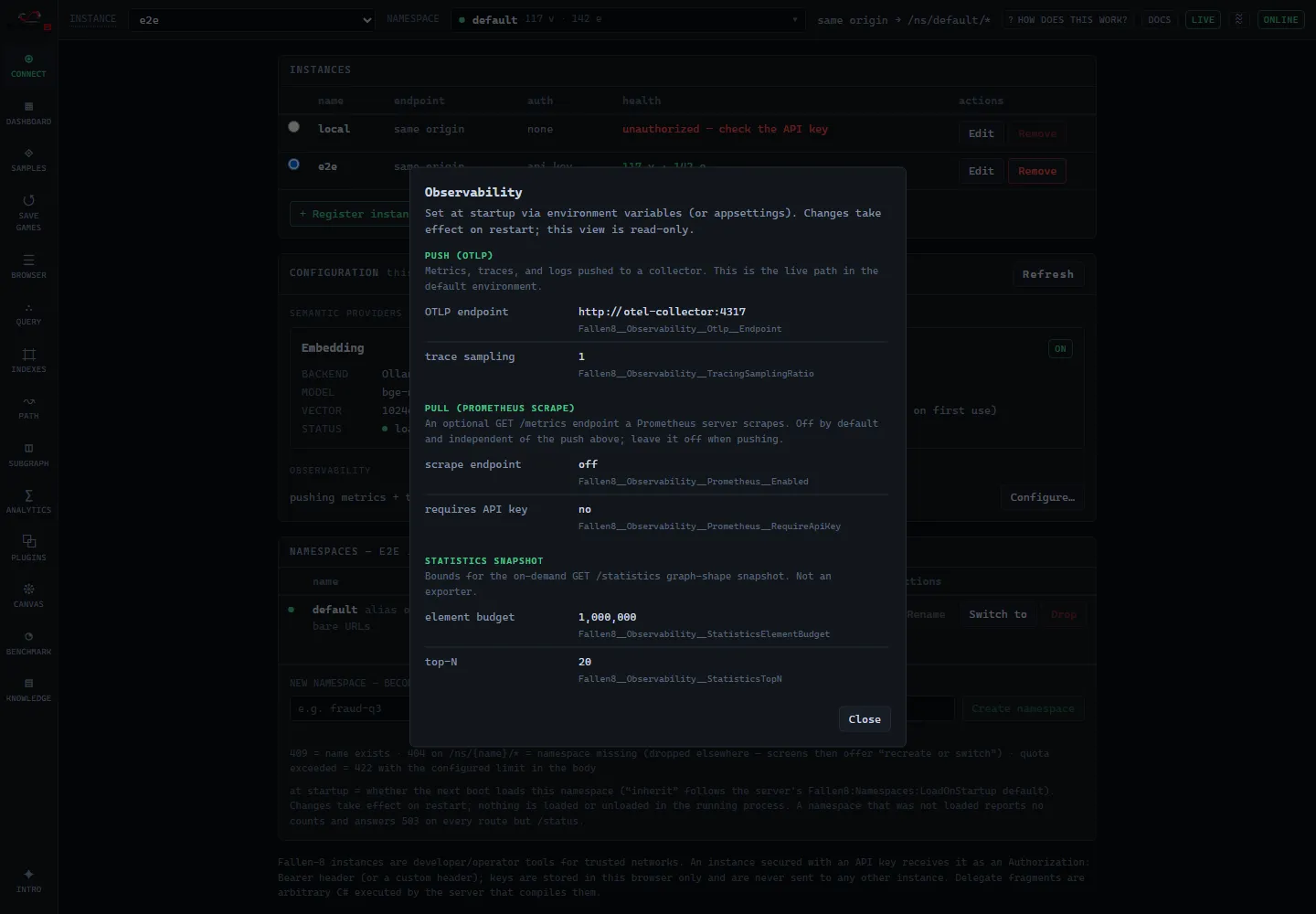The image size is (1316, 914).
Task: Open Benchmark in the sidebar
Action: [28, 643]
